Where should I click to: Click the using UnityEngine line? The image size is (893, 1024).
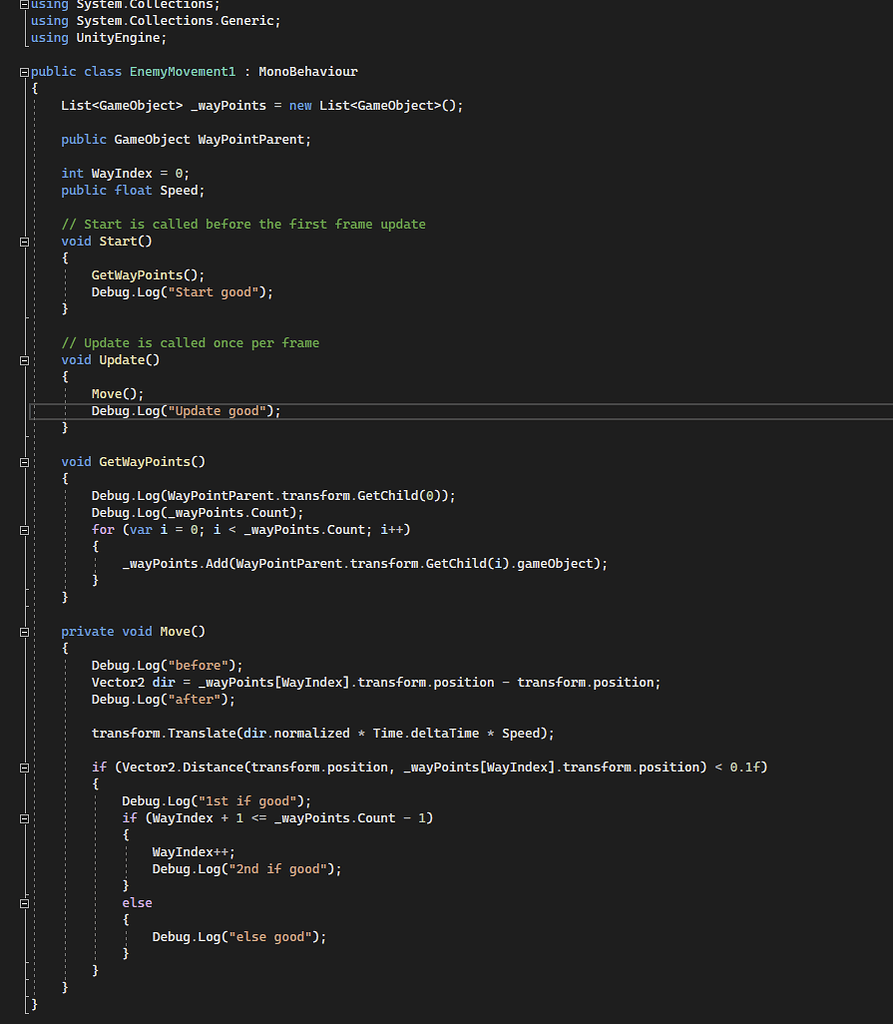[99, 38]
